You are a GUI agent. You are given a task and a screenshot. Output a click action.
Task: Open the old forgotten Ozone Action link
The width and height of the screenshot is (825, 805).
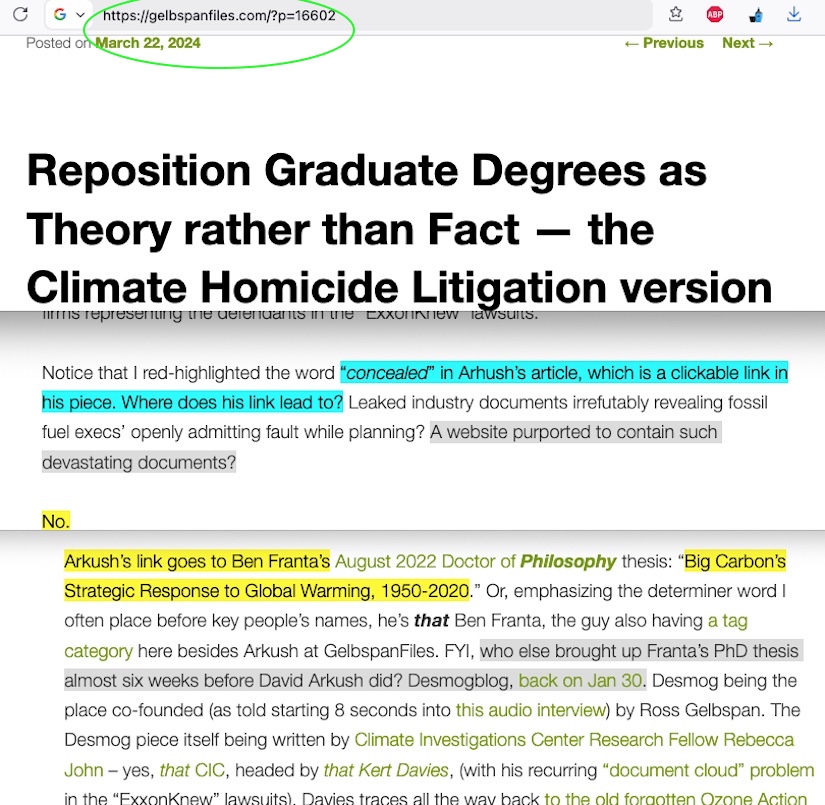coord(675,799)
